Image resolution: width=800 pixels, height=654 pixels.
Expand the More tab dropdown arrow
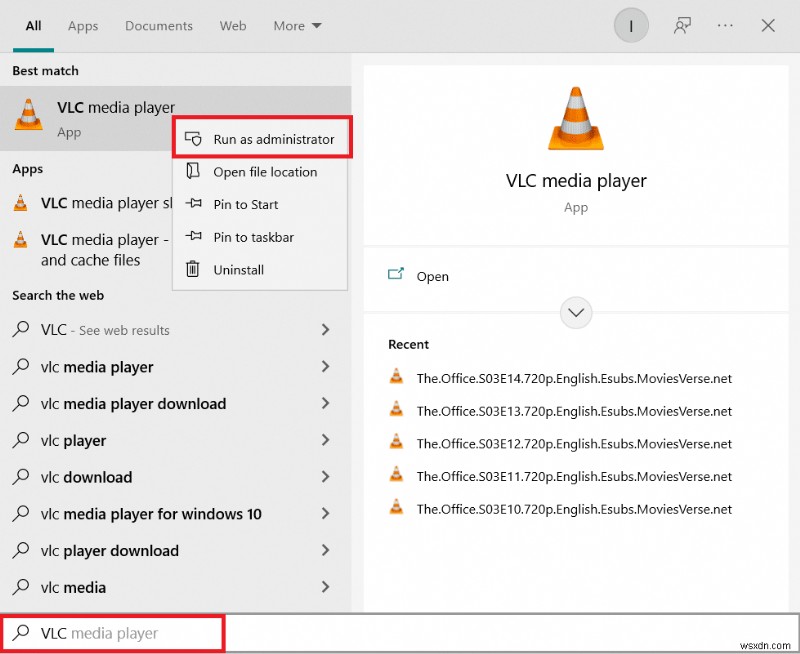(316, 26)
